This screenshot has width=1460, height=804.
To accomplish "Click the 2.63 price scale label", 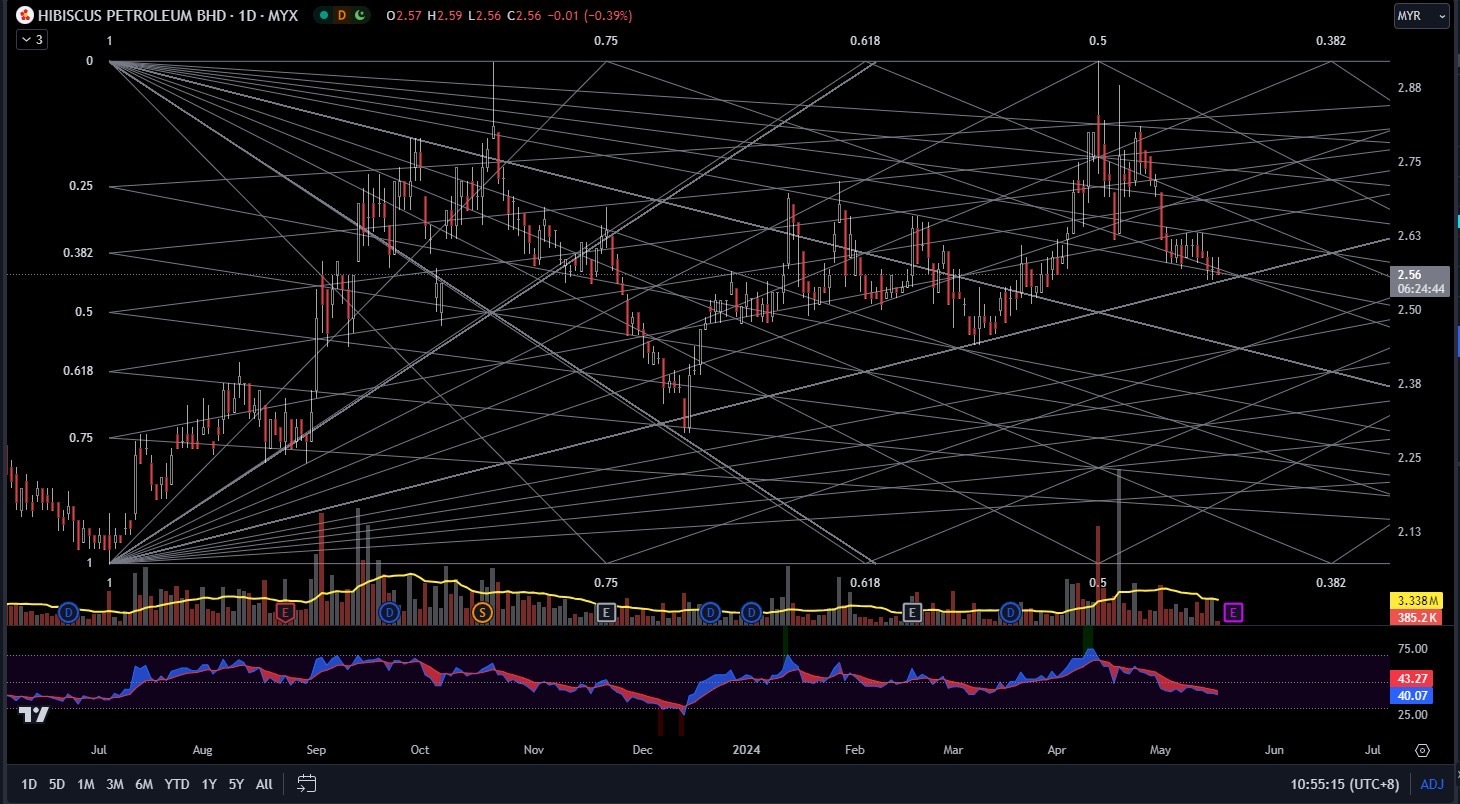I will click(x=1409, y=236).
